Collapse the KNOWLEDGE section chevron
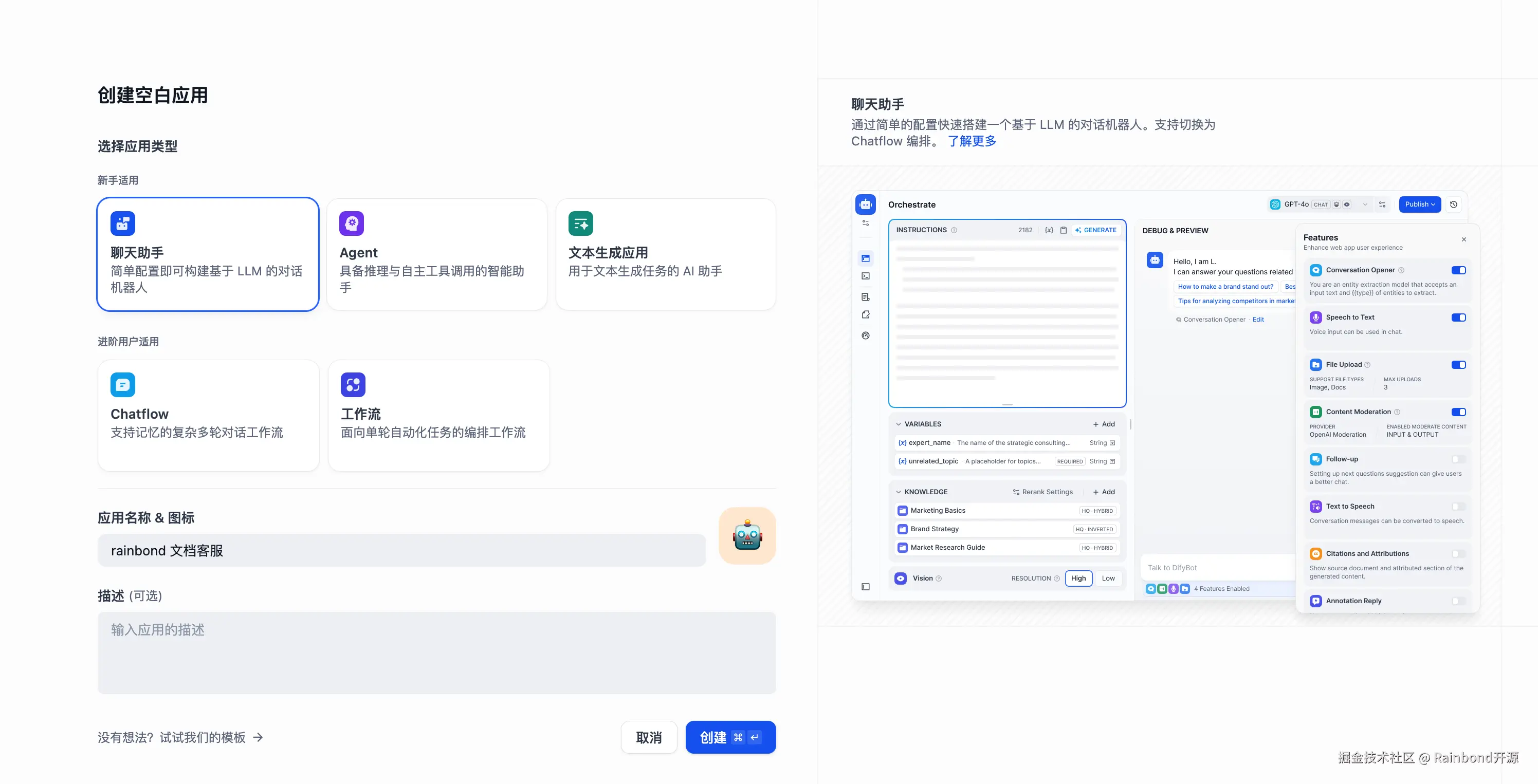 click(x=898, y=492)
